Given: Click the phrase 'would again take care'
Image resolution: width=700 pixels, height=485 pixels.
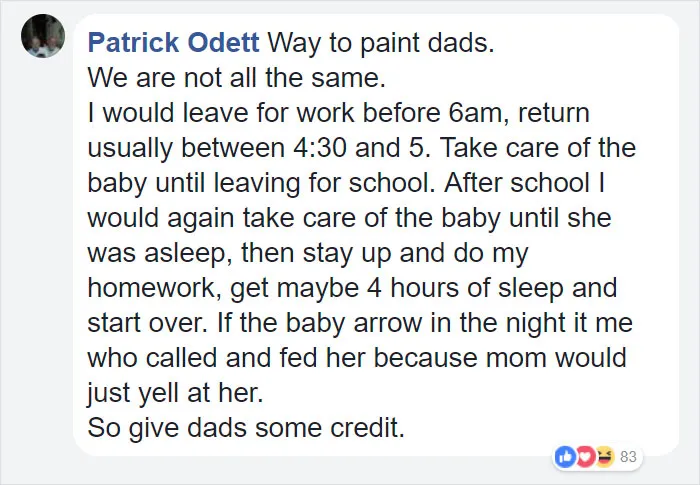Looking at the screenshot, I should tap(221, 218).
